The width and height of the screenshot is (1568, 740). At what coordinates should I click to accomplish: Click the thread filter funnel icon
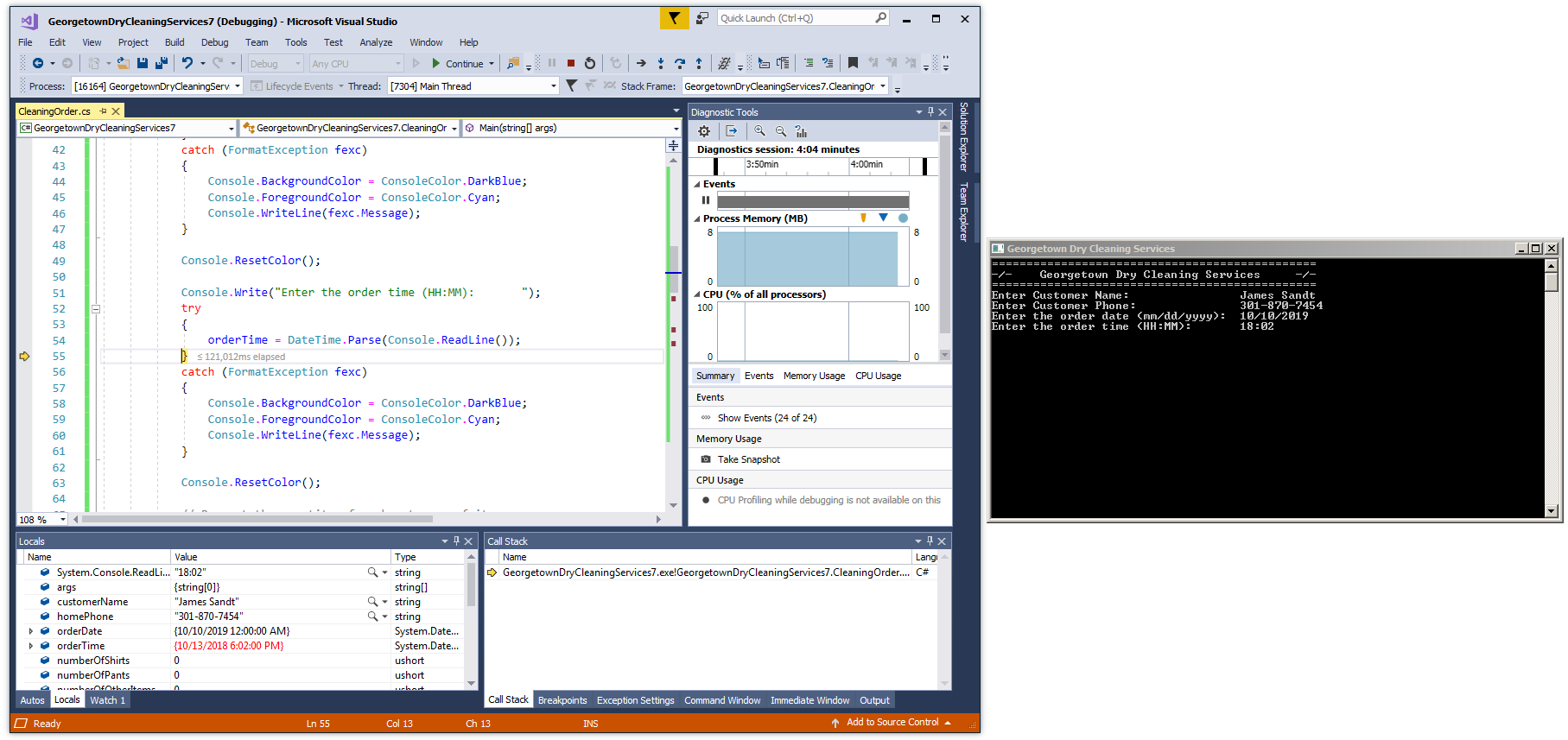(x=571, y=85)
